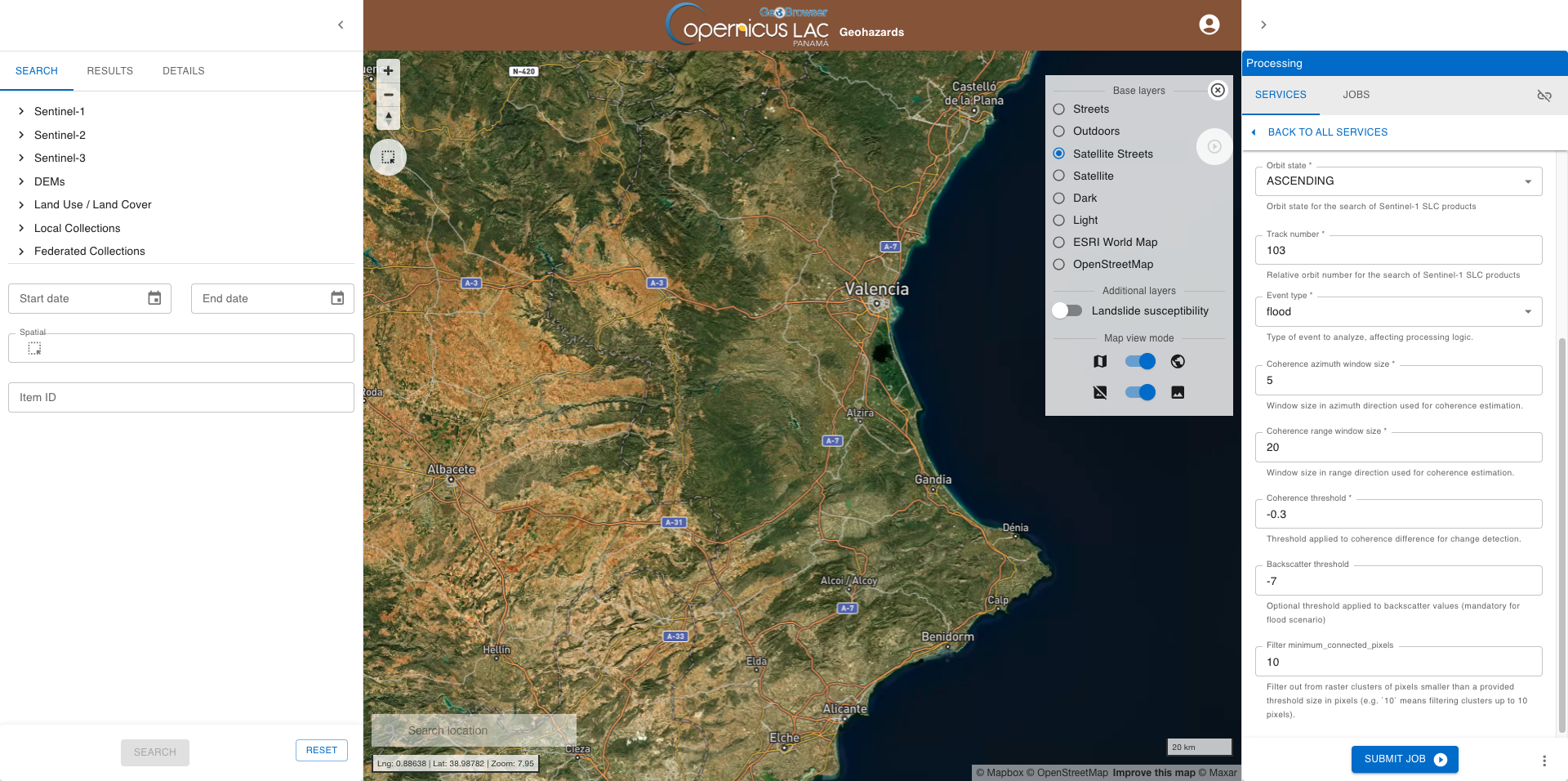Switch to the JOBS tab
The height and width of the screenshot is (781, 1568).
[1356, 95]
